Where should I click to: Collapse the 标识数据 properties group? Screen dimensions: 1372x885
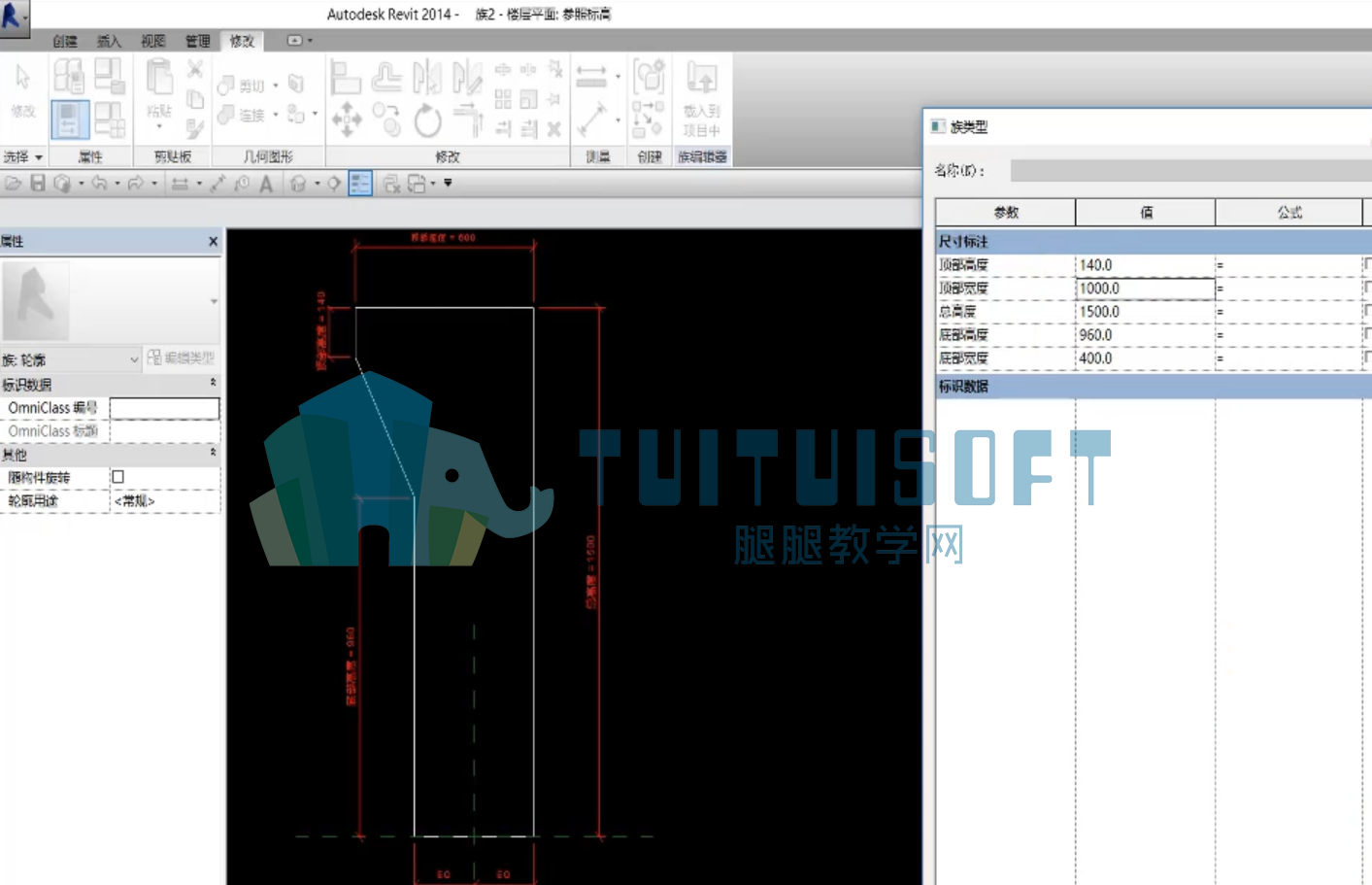[213, 384]
